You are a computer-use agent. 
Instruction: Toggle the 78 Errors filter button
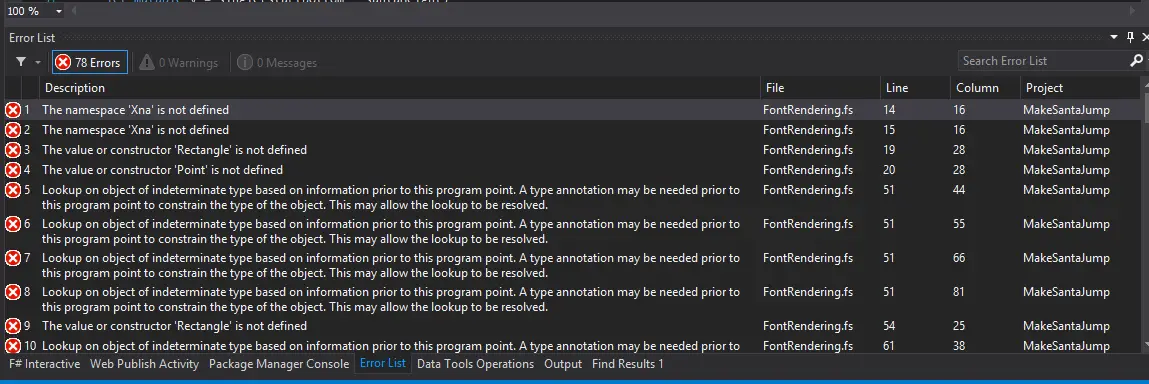tap(89, 62)
